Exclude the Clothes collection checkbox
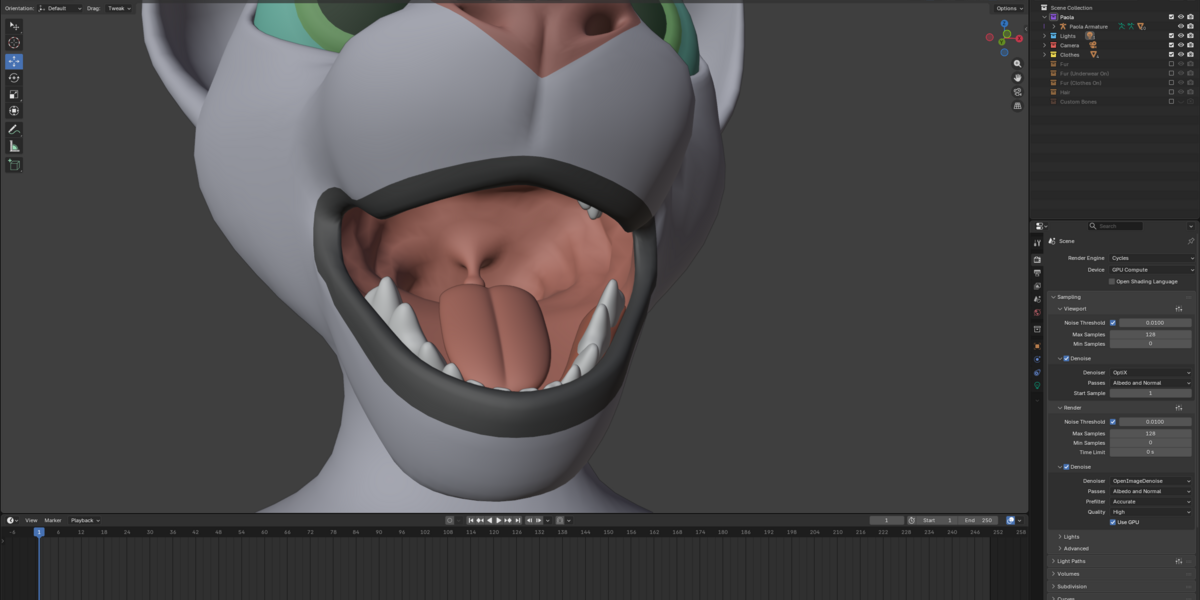The image size is (1200, 600). pos(1171,54)
